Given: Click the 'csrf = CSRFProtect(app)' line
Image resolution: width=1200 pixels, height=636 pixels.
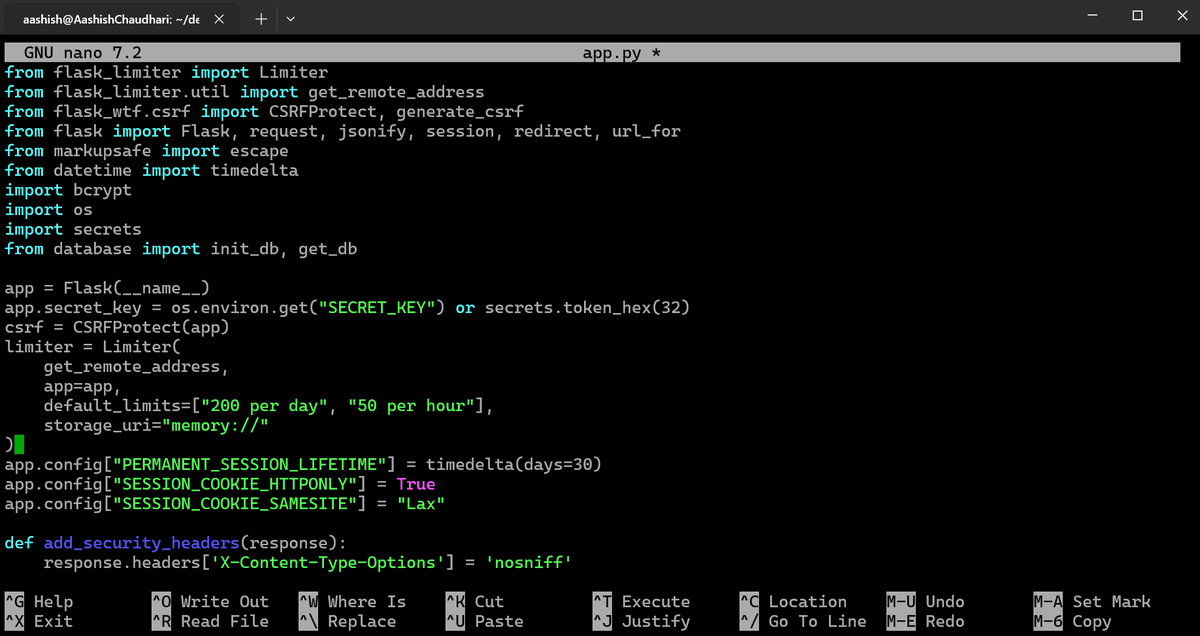Looking at the screenshot, I should pos(117,327).
